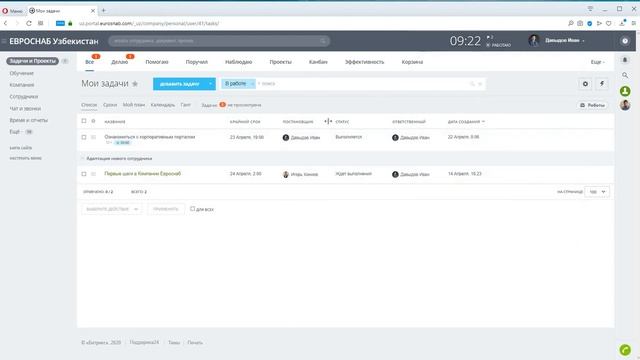The width and height of the screenshot is (640, 360).
Task: Click the search magnifier in right sidebar
Action: click(x=625, y=75)
